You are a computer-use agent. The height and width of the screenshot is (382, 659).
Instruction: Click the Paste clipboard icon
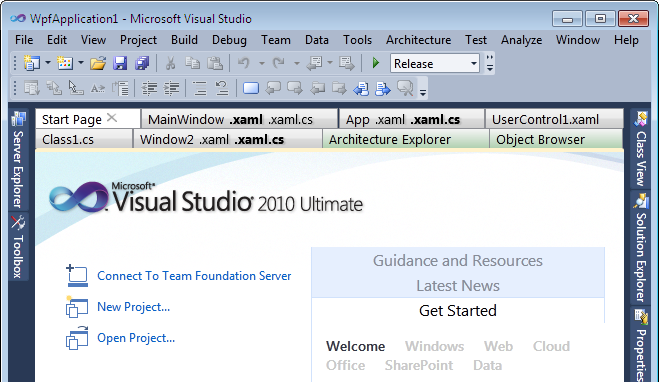(215, 63)
